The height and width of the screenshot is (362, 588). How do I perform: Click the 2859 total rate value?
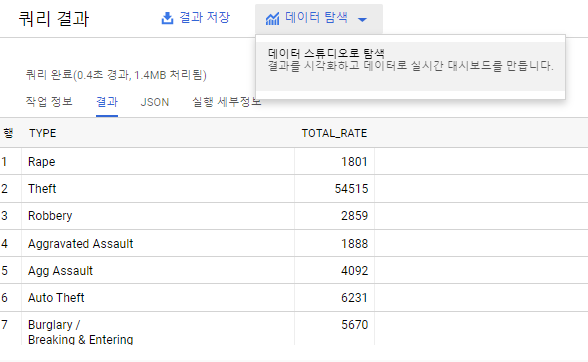(x=354, y=216)
